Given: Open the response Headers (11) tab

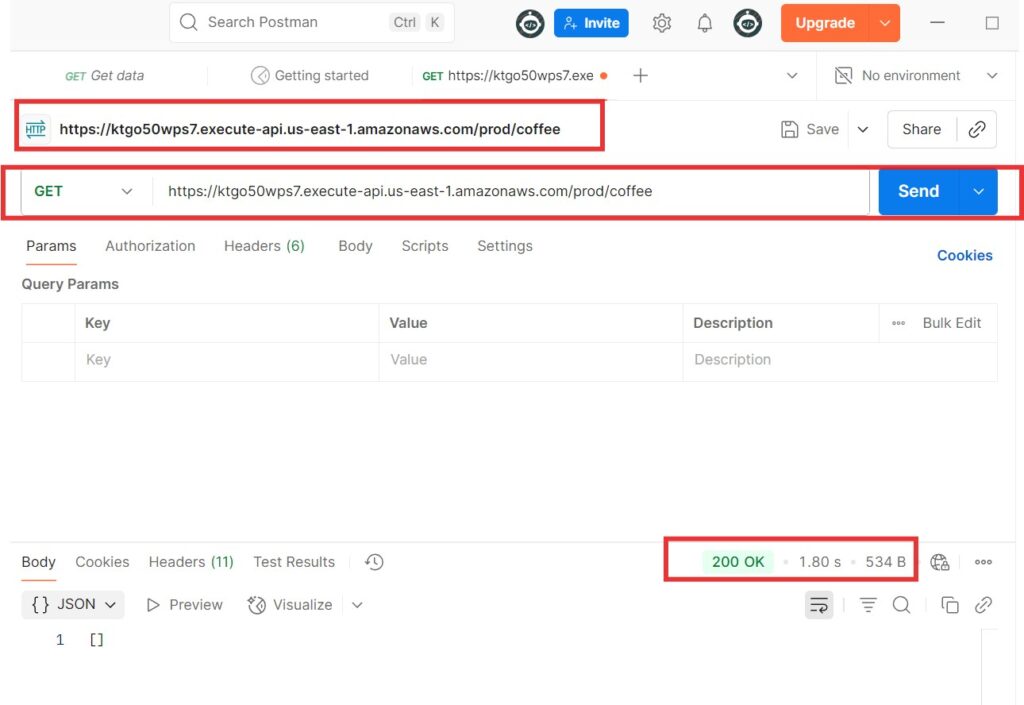Looking at the screenshot, I should [x=191, y=562].
